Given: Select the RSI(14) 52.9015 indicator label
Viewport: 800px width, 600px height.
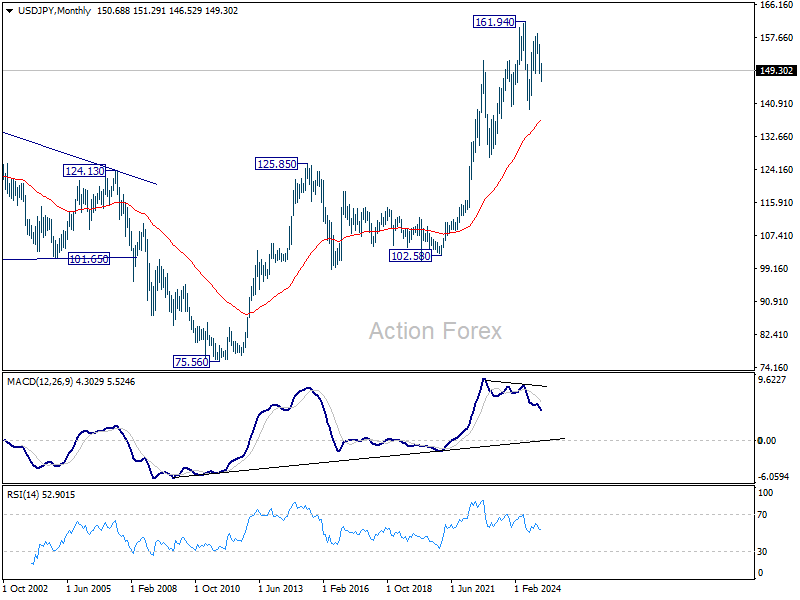Looking at the screenshot, I should [41, 494].
